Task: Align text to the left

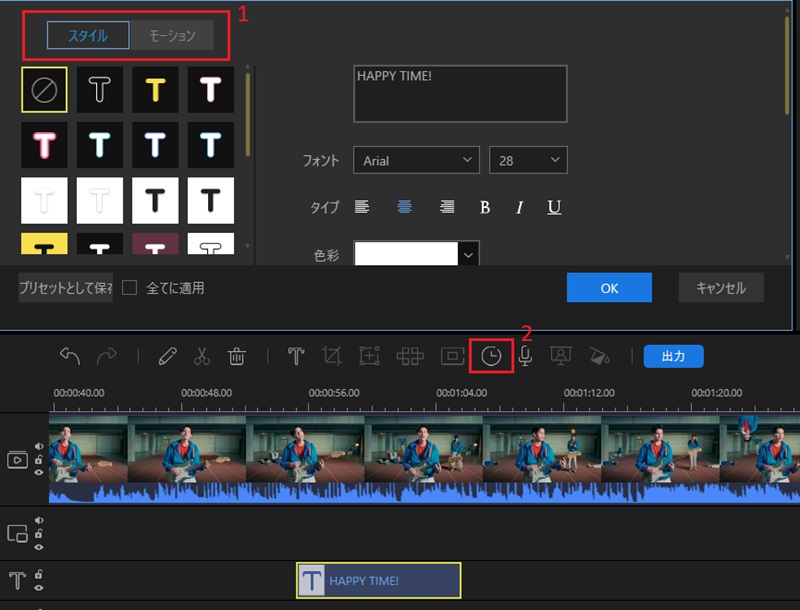Action: coord(362,207)
